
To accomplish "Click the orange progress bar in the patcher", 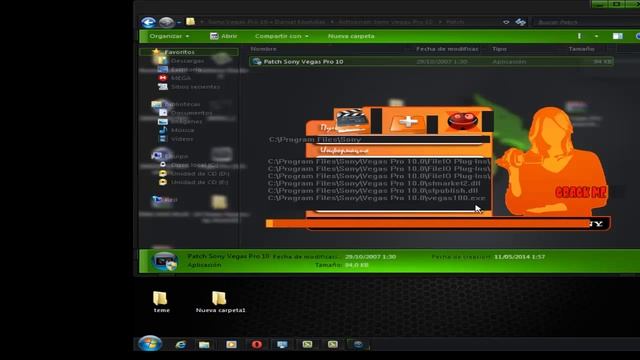I will point(428,223).
